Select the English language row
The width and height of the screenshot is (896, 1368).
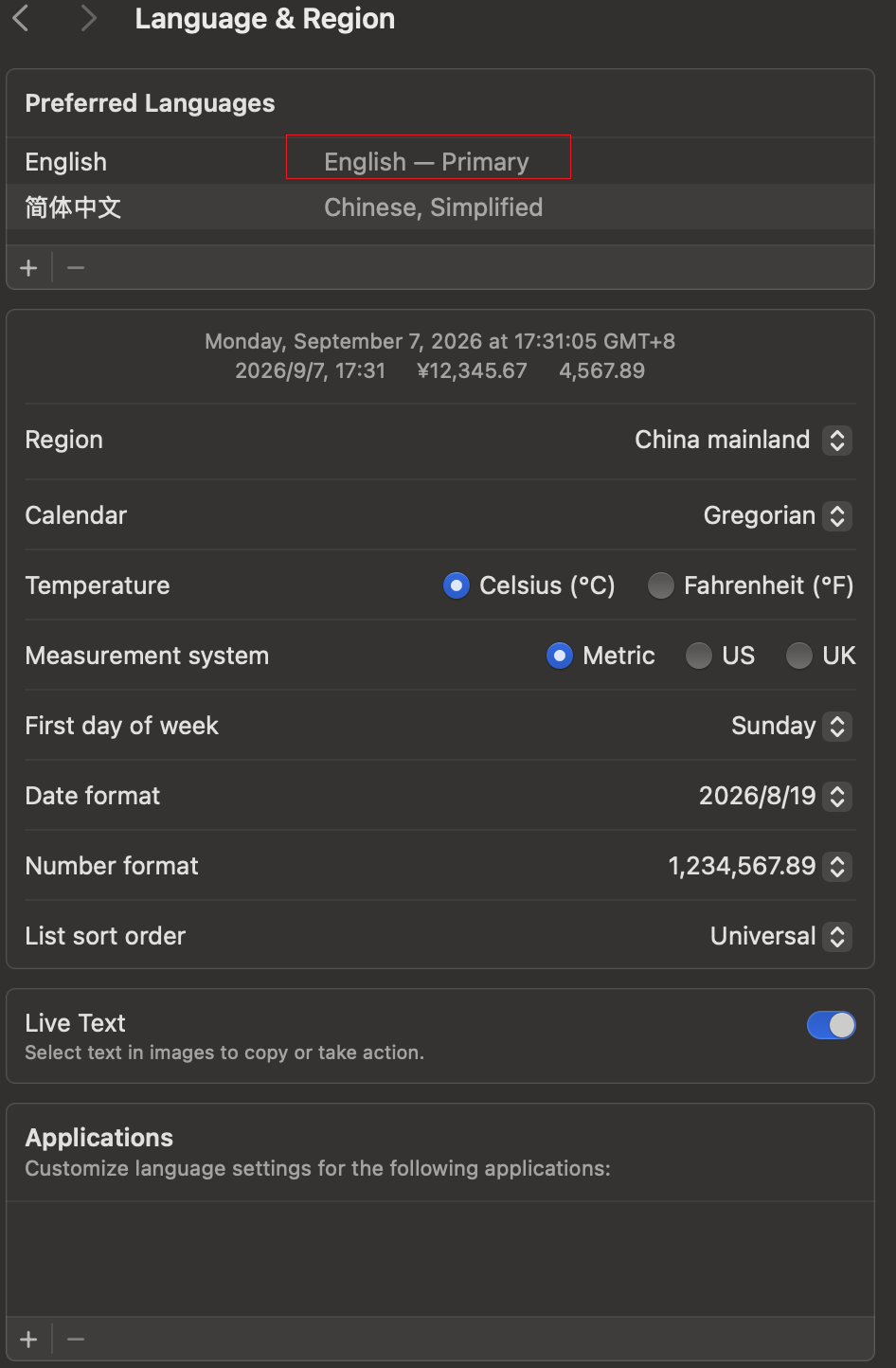point(440,161)
